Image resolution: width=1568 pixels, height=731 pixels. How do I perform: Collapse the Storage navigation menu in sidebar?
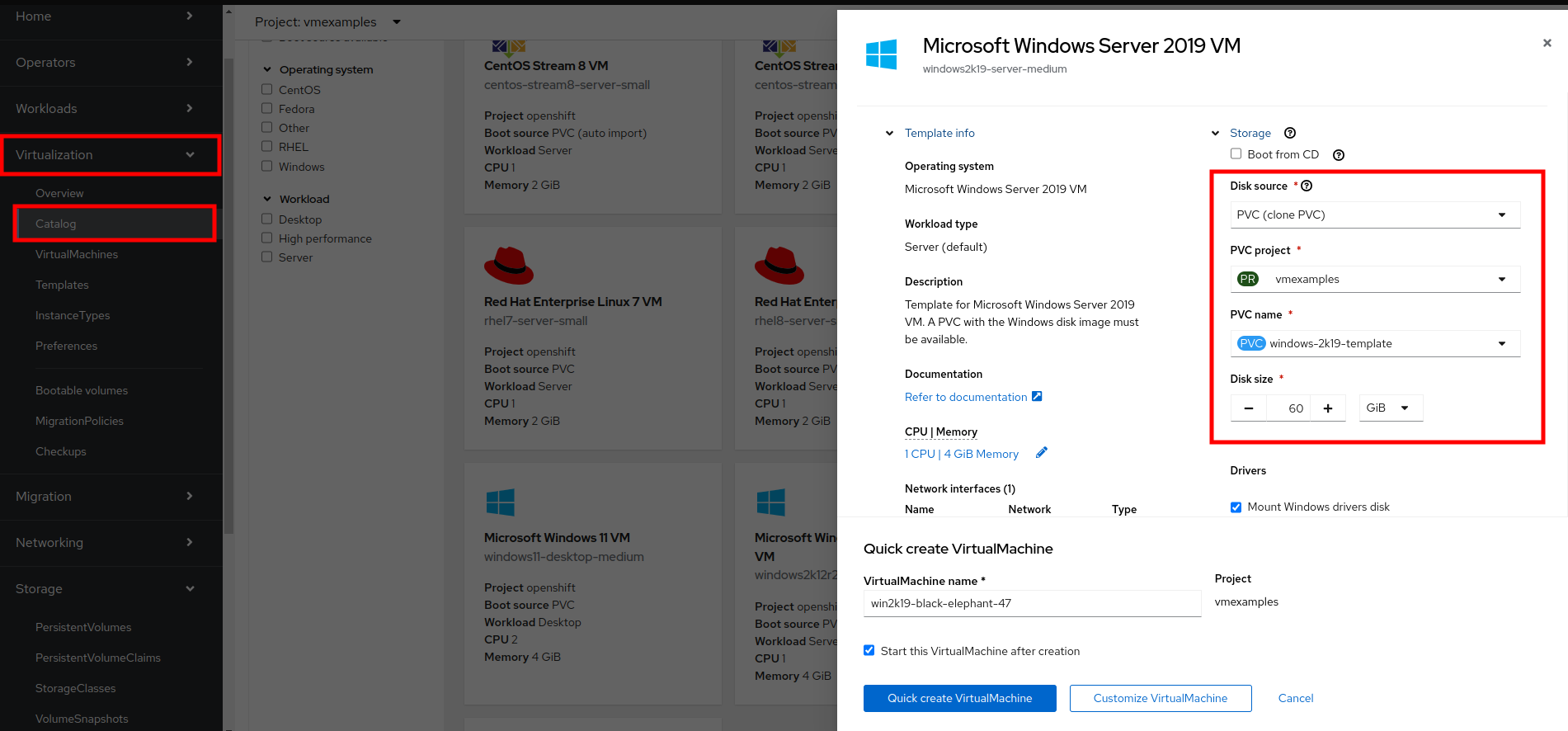coord(111,589)
